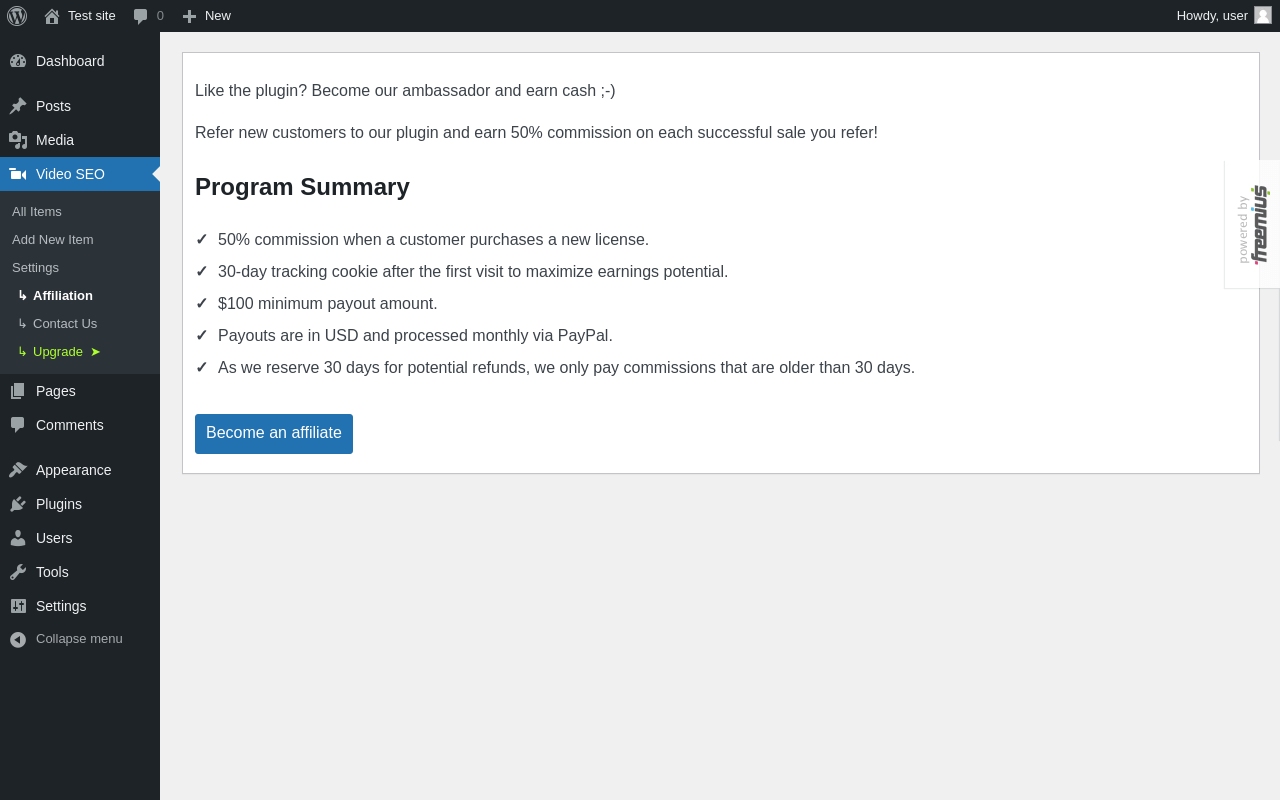
Task: Click the green Upgrade link
Action: (58, 352)
